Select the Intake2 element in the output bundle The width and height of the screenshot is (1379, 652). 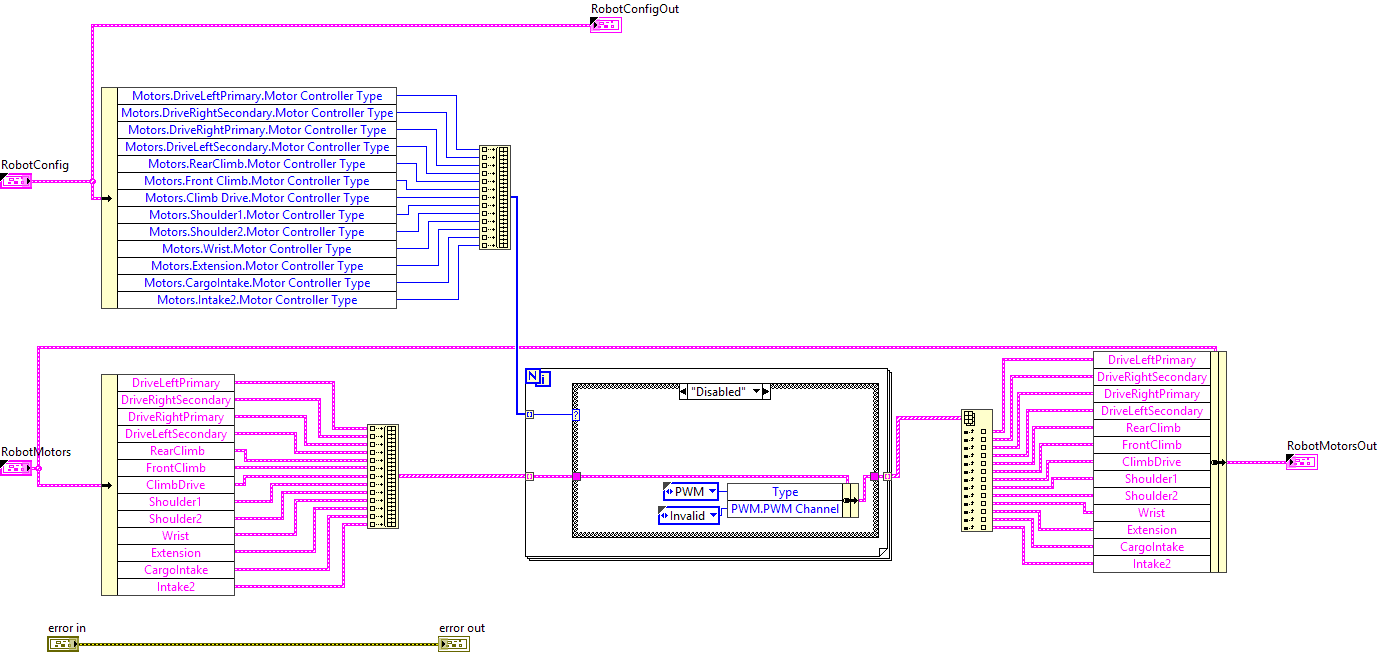(x=1151, y=564)
